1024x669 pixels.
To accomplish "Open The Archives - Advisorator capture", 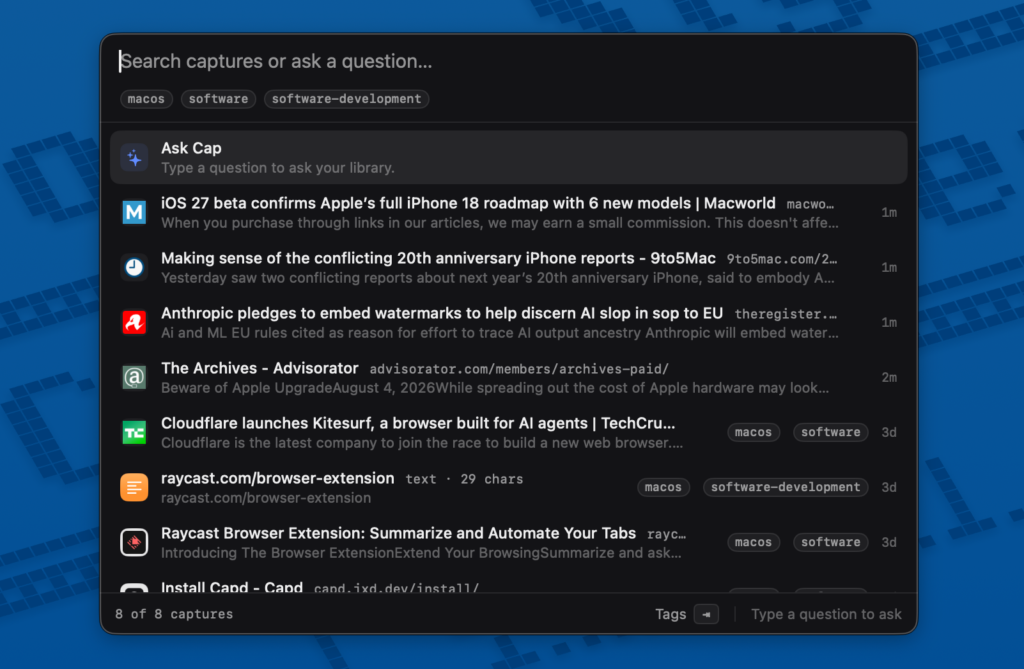I will [509, 377].
